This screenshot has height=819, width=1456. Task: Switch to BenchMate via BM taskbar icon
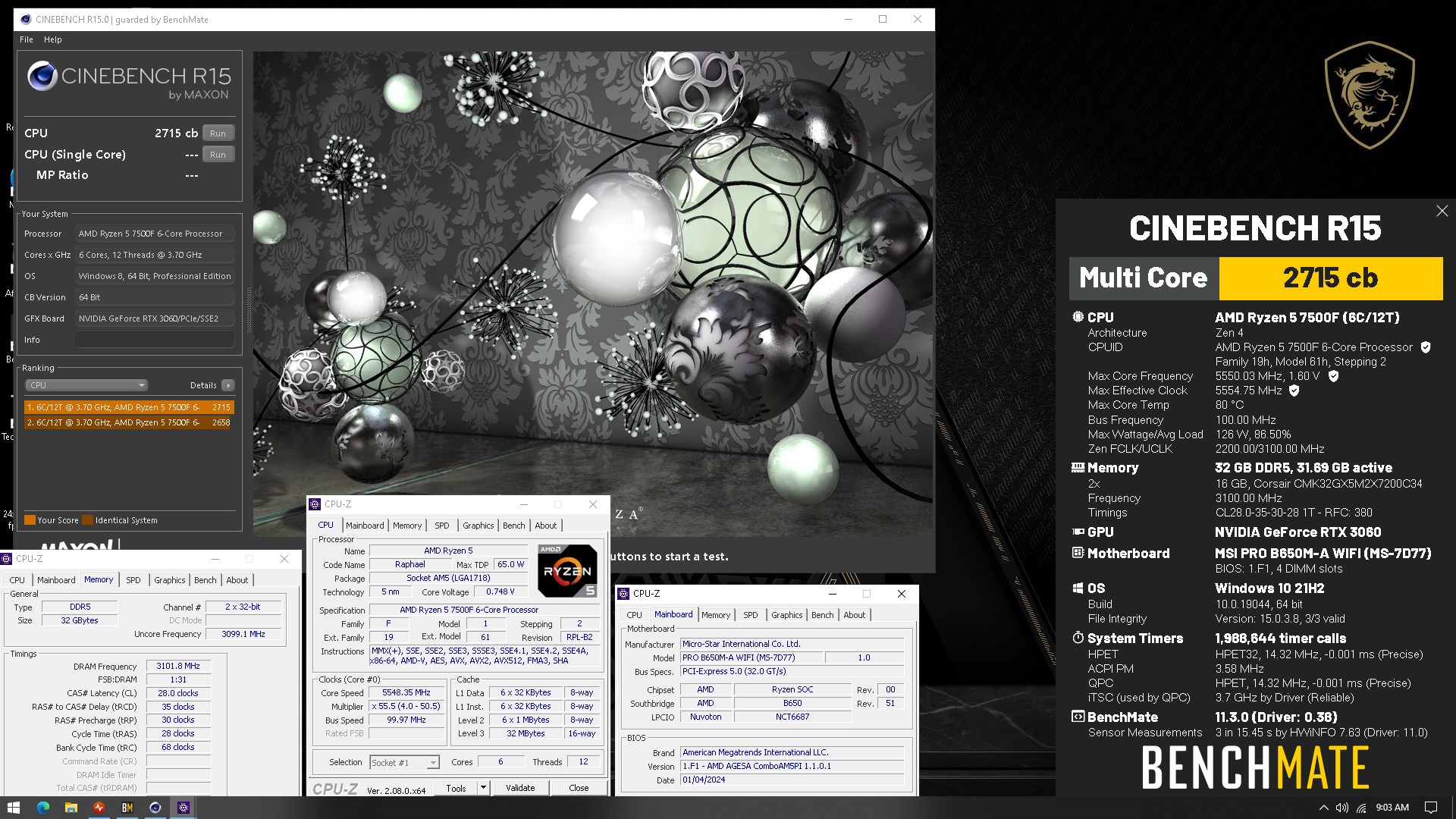[127, 808]
